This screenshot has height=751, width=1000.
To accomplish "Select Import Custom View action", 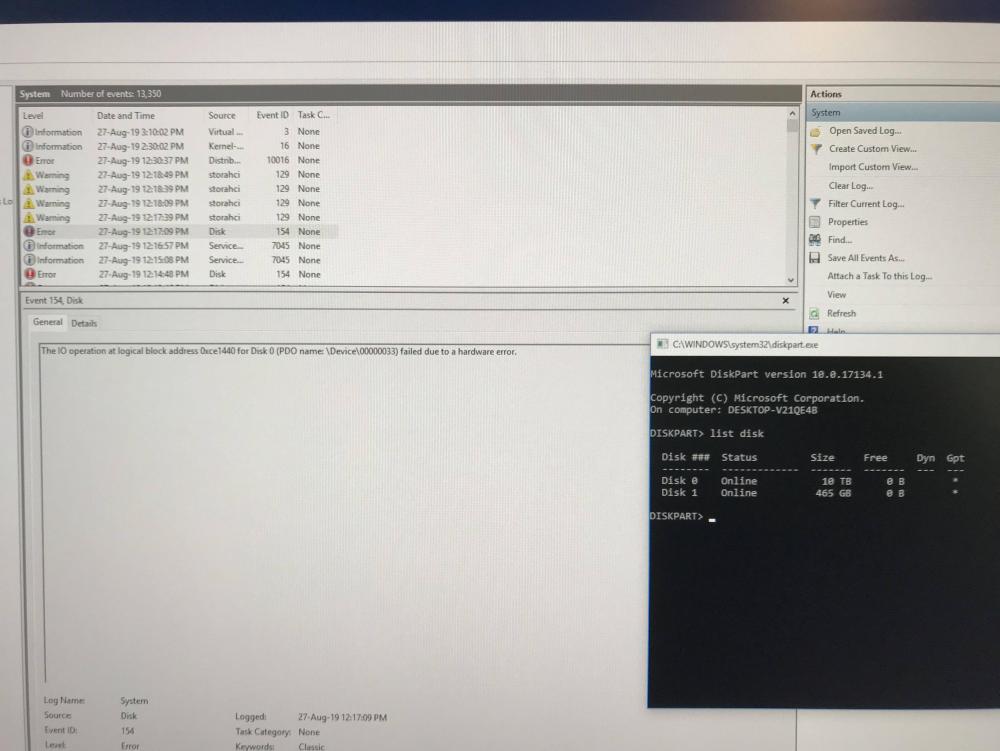I will tap(873, 167).
